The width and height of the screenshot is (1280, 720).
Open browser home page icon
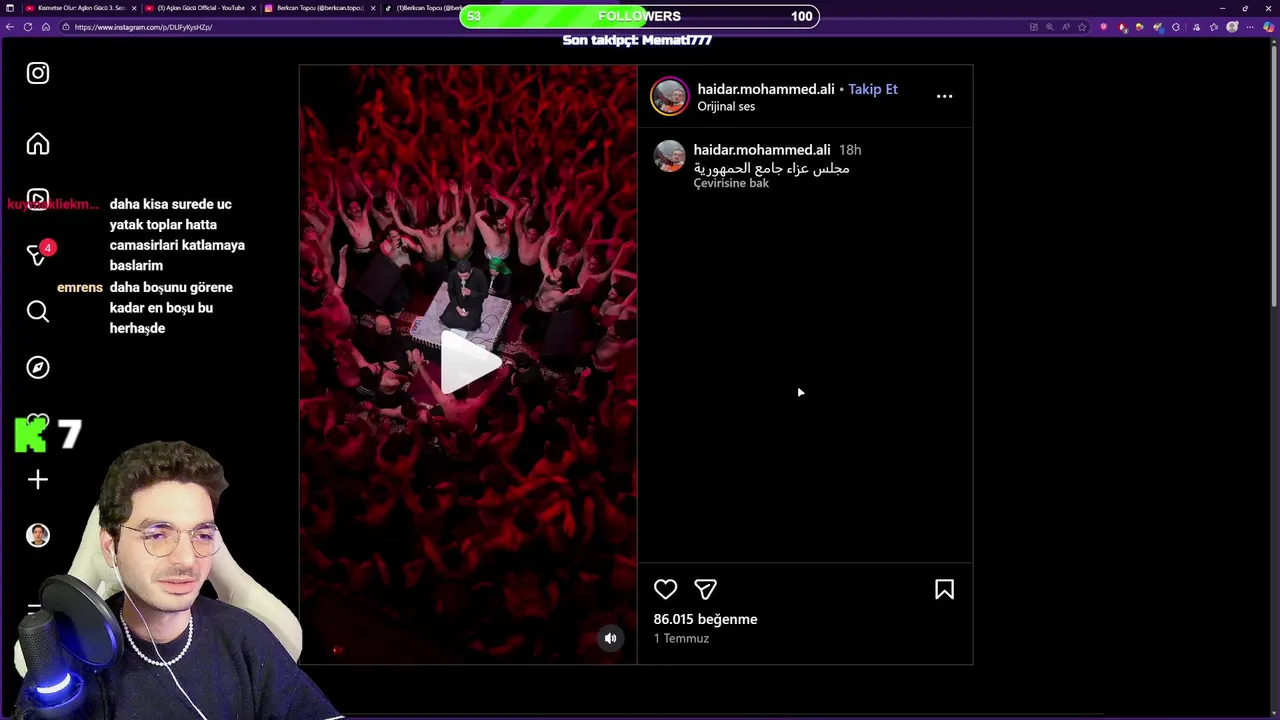(x=46, y=27)
